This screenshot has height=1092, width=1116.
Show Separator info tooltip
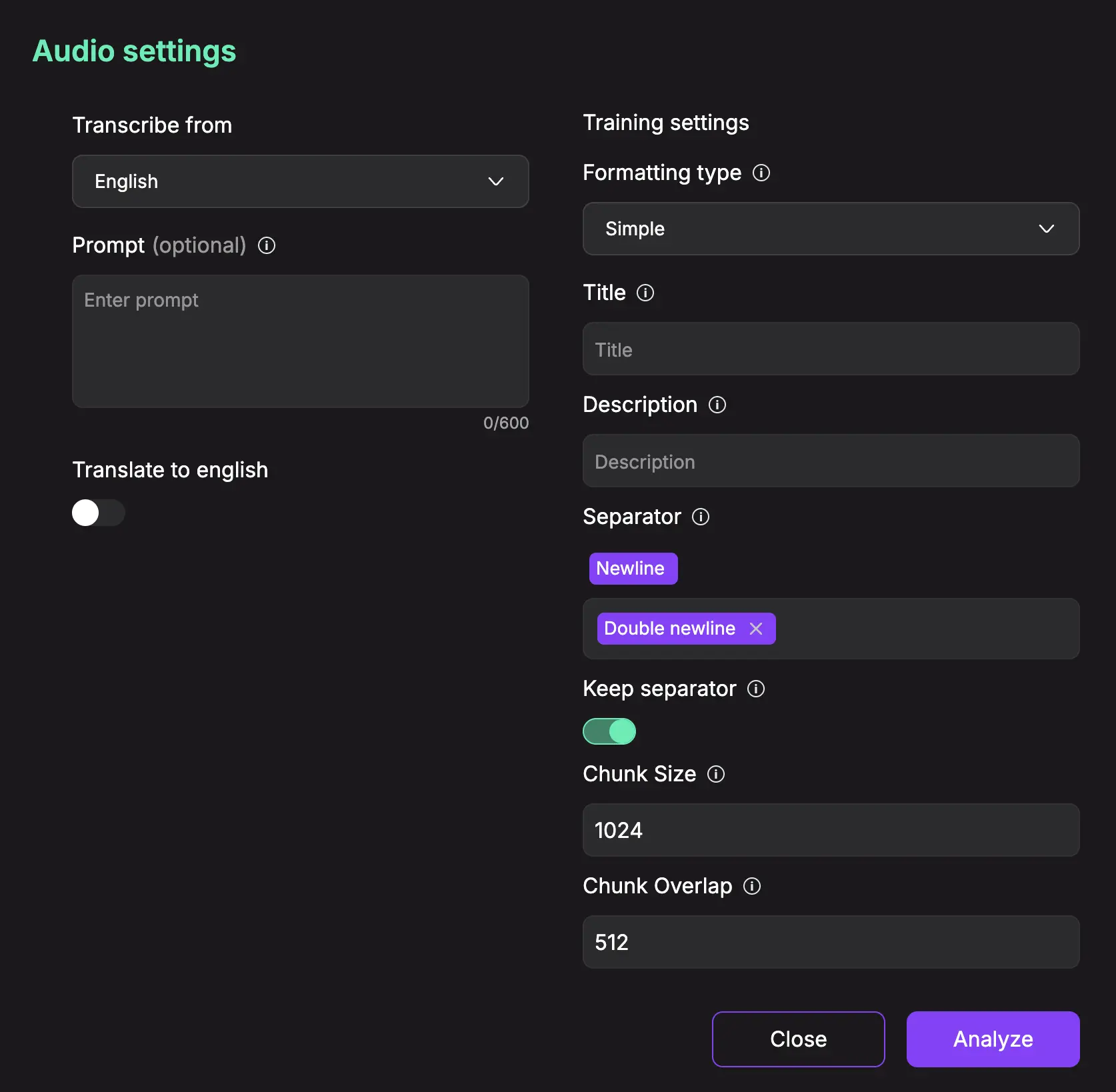click(x=701, y=517)
